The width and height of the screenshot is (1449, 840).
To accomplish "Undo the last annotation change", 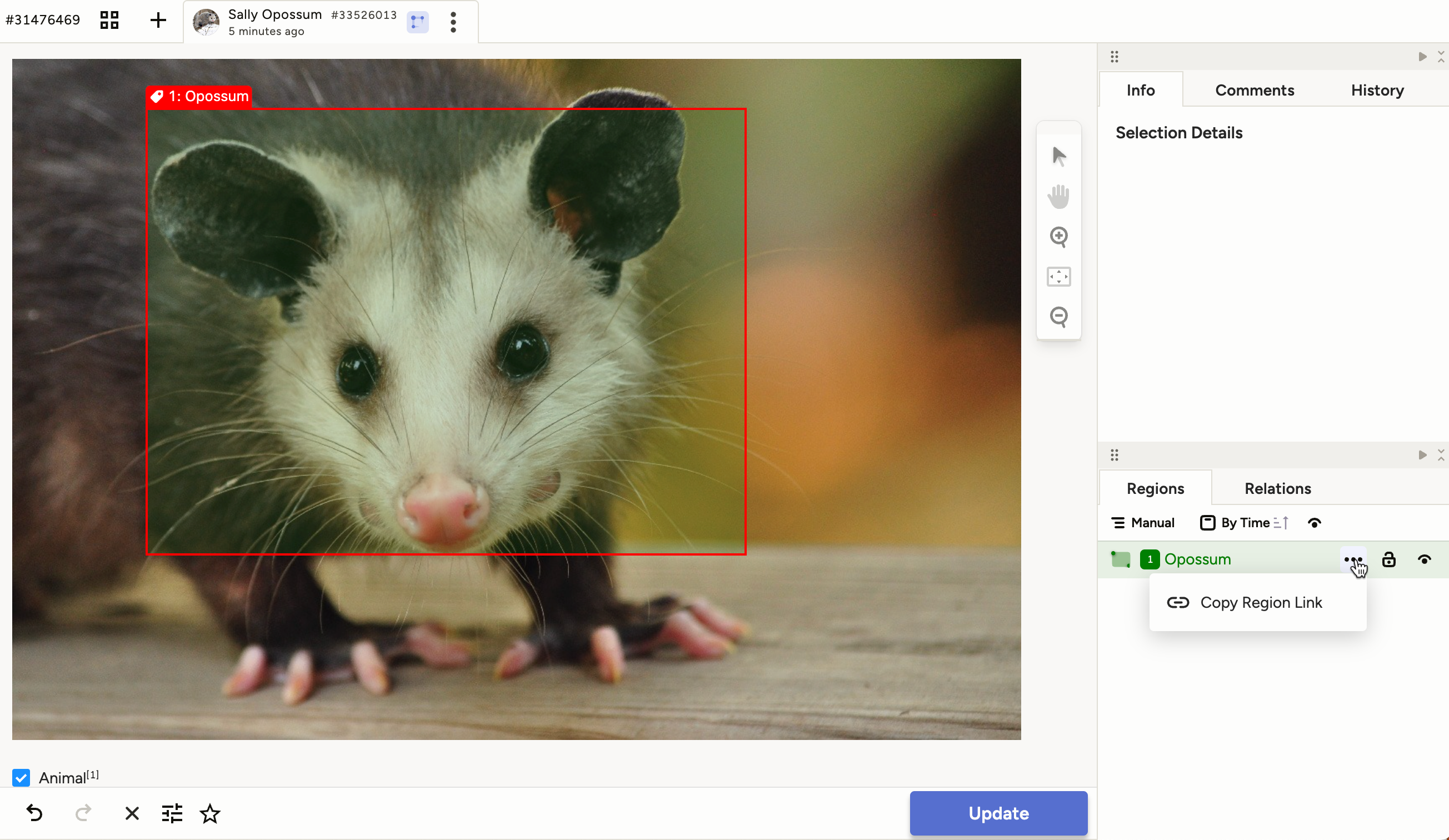I will 34,813.
